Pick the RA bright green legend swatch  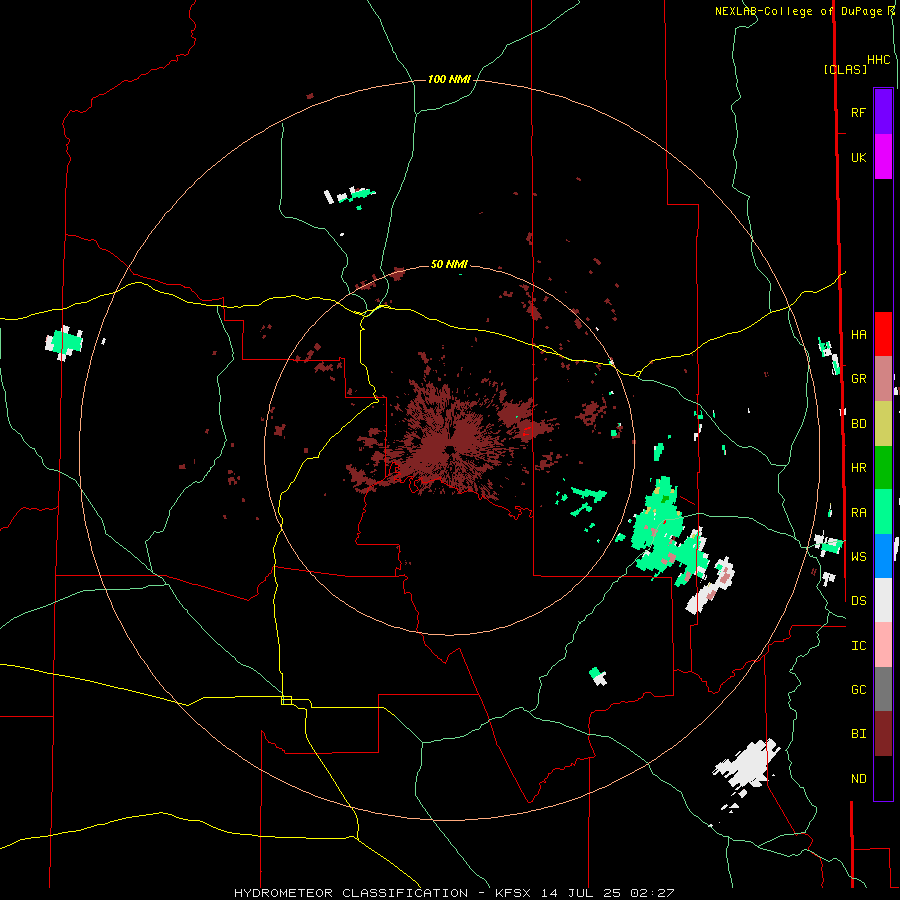point(883,512)
